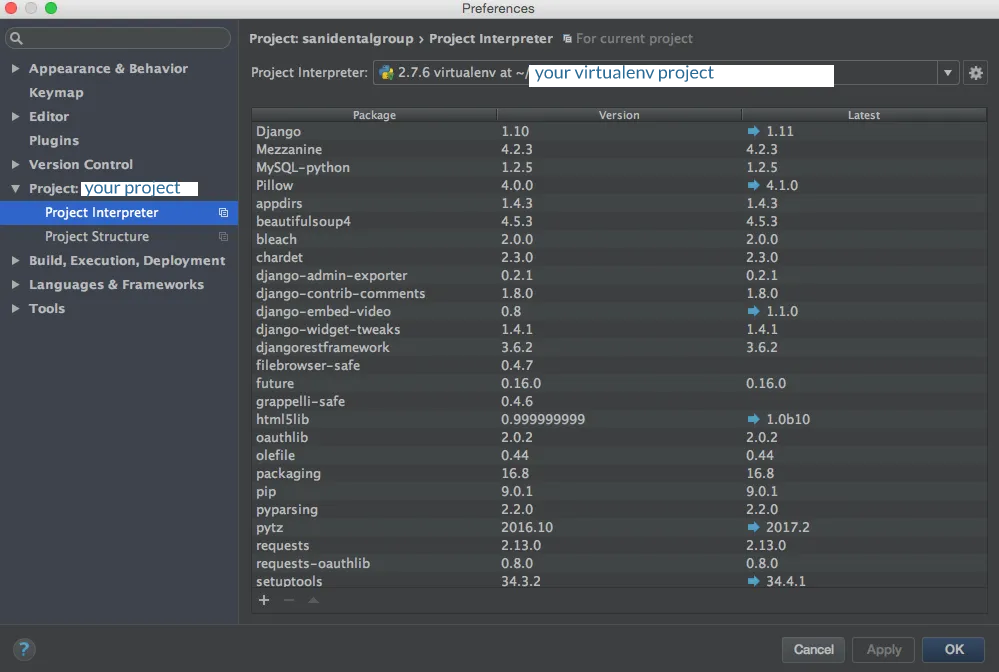Select Plugins in settings list
Screen dimensions: 999x672
point(54,140)
